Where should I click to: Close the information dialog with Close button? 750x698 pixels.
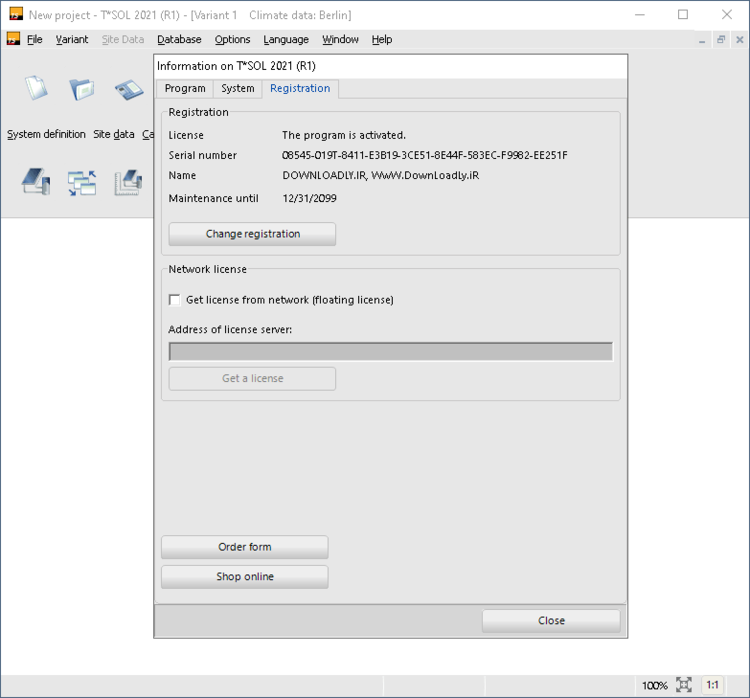point(551,621)
